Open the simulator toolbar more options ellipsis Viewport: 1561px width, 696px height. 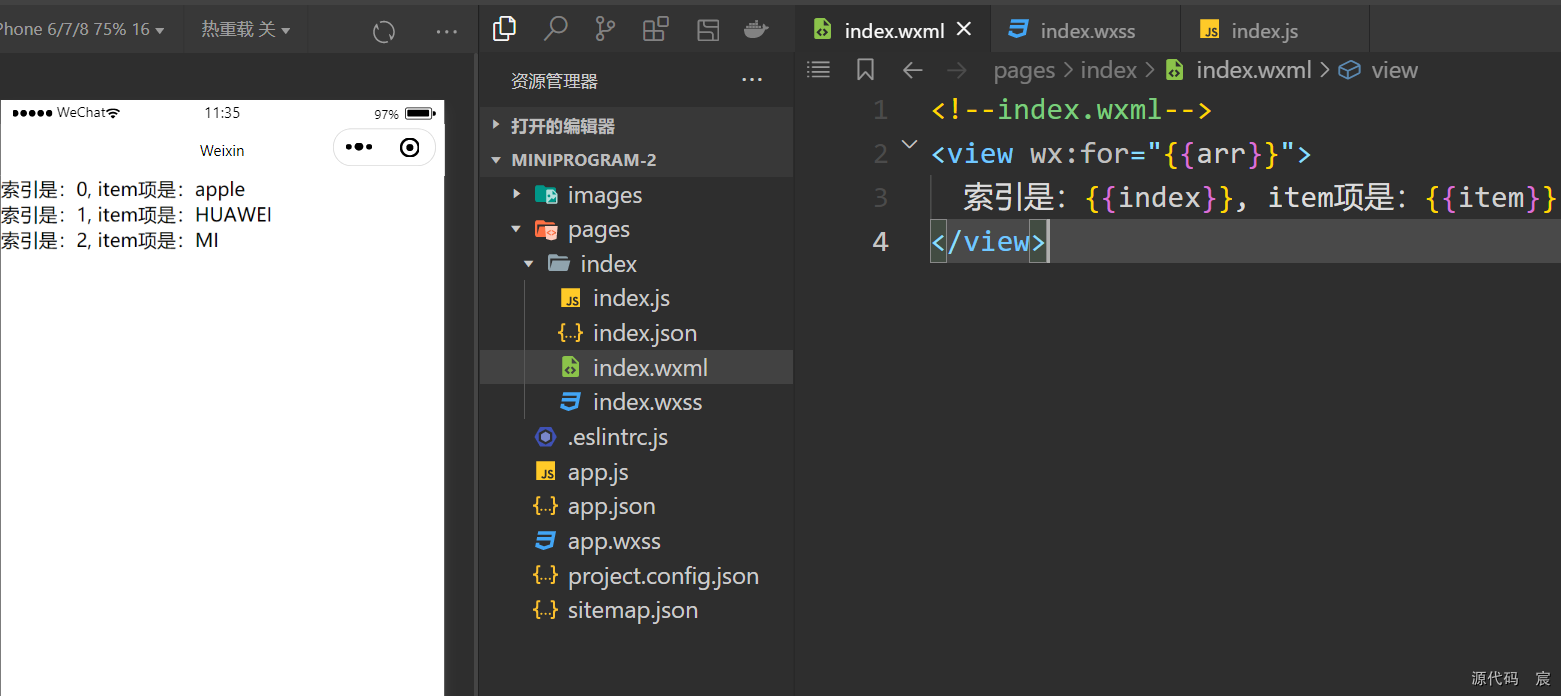[x=447, y=32]
